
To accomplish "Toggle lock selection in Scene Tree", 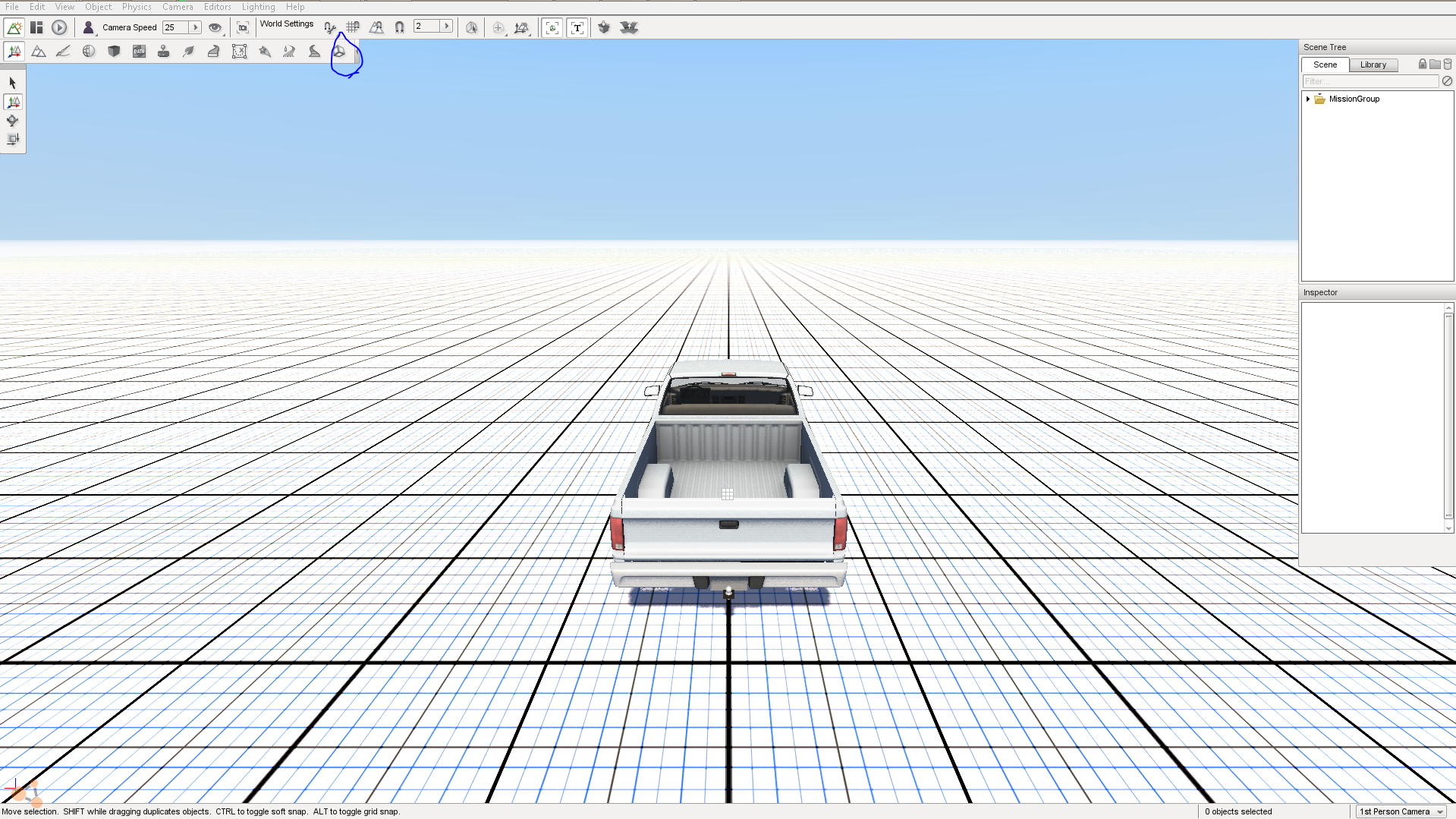I will click(1423, 65).
